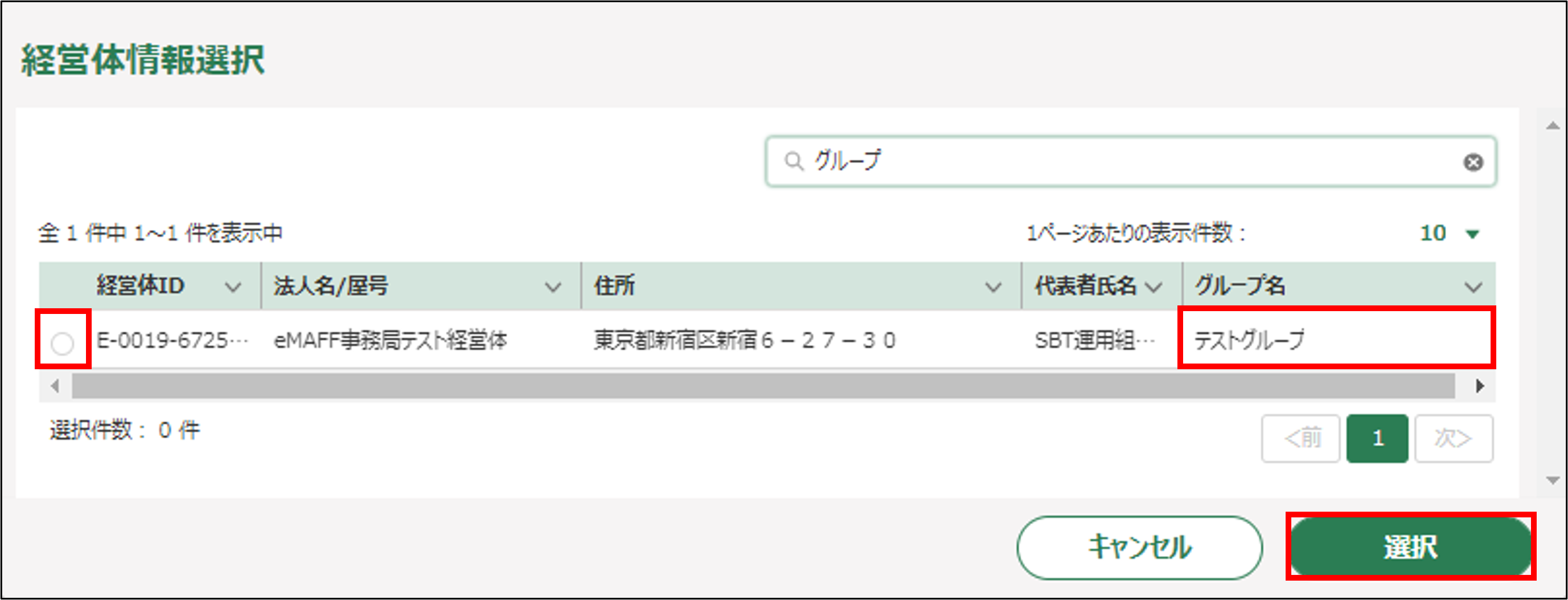The image size is (1568, 600).
Task: Go to page 1 in pagination
Action: tap(1377, 438)
